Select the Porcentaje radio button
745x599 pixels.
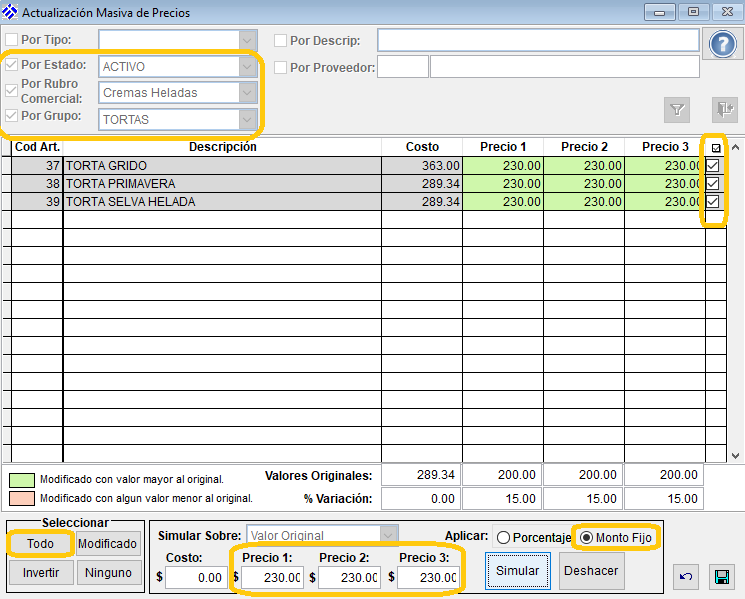point(503,537)
